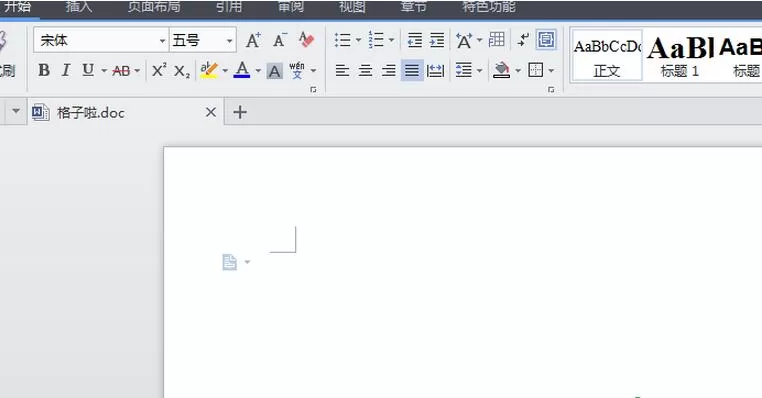Image resolution: width=762 pixels, height=398 pixels.
Task: Open the 开始 ribbon tab
Action: (17, 7)
